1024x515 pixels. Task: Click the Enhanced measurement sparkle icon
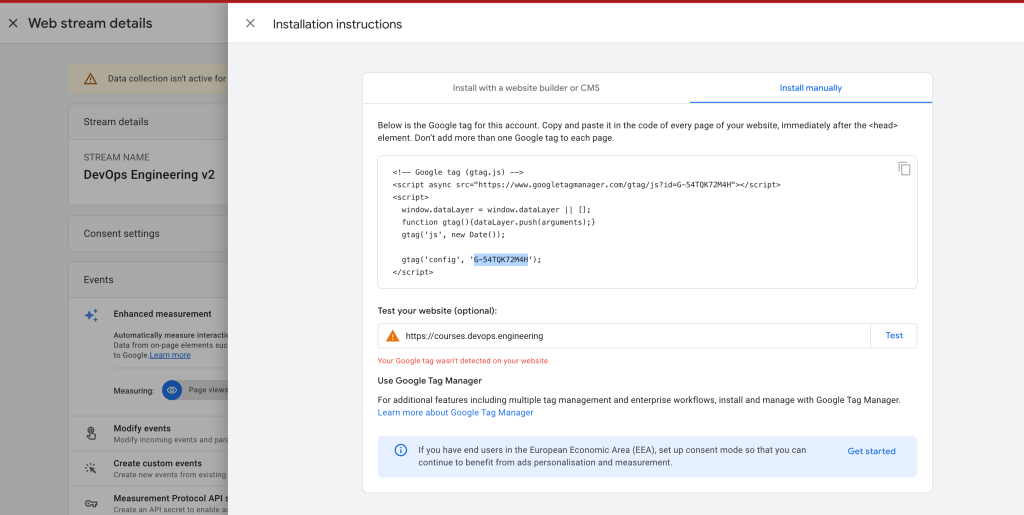pyautogui.click(x=91, y=315)
